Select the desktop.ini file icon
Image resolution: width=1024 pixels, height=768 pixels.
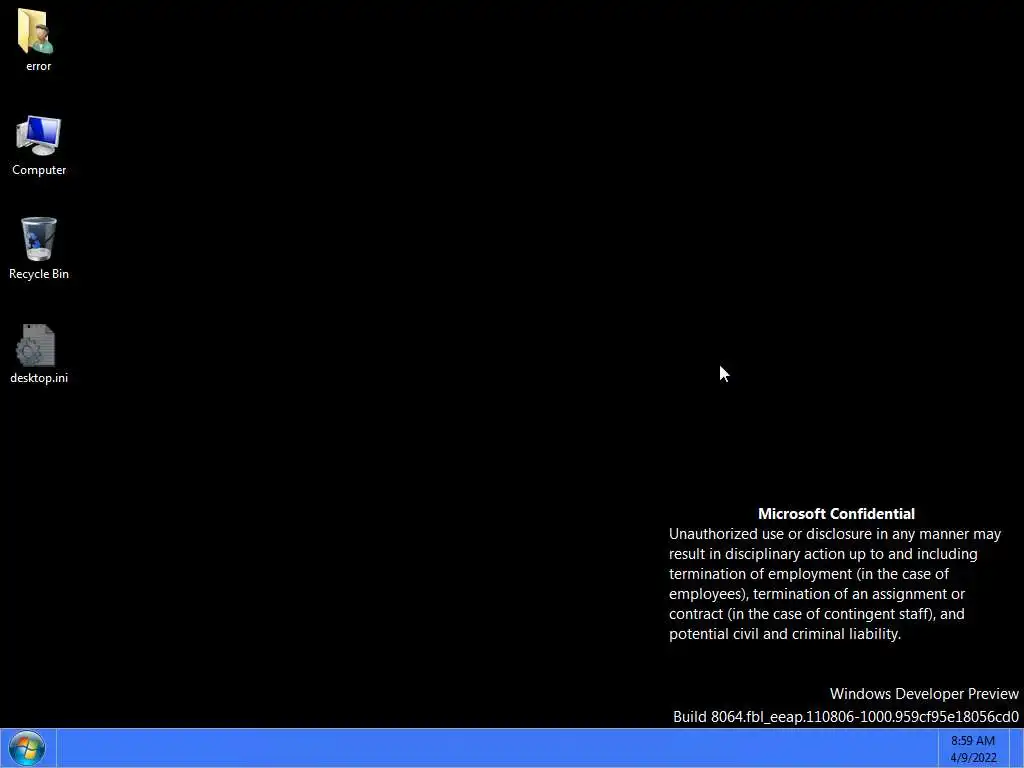point(38,345)
